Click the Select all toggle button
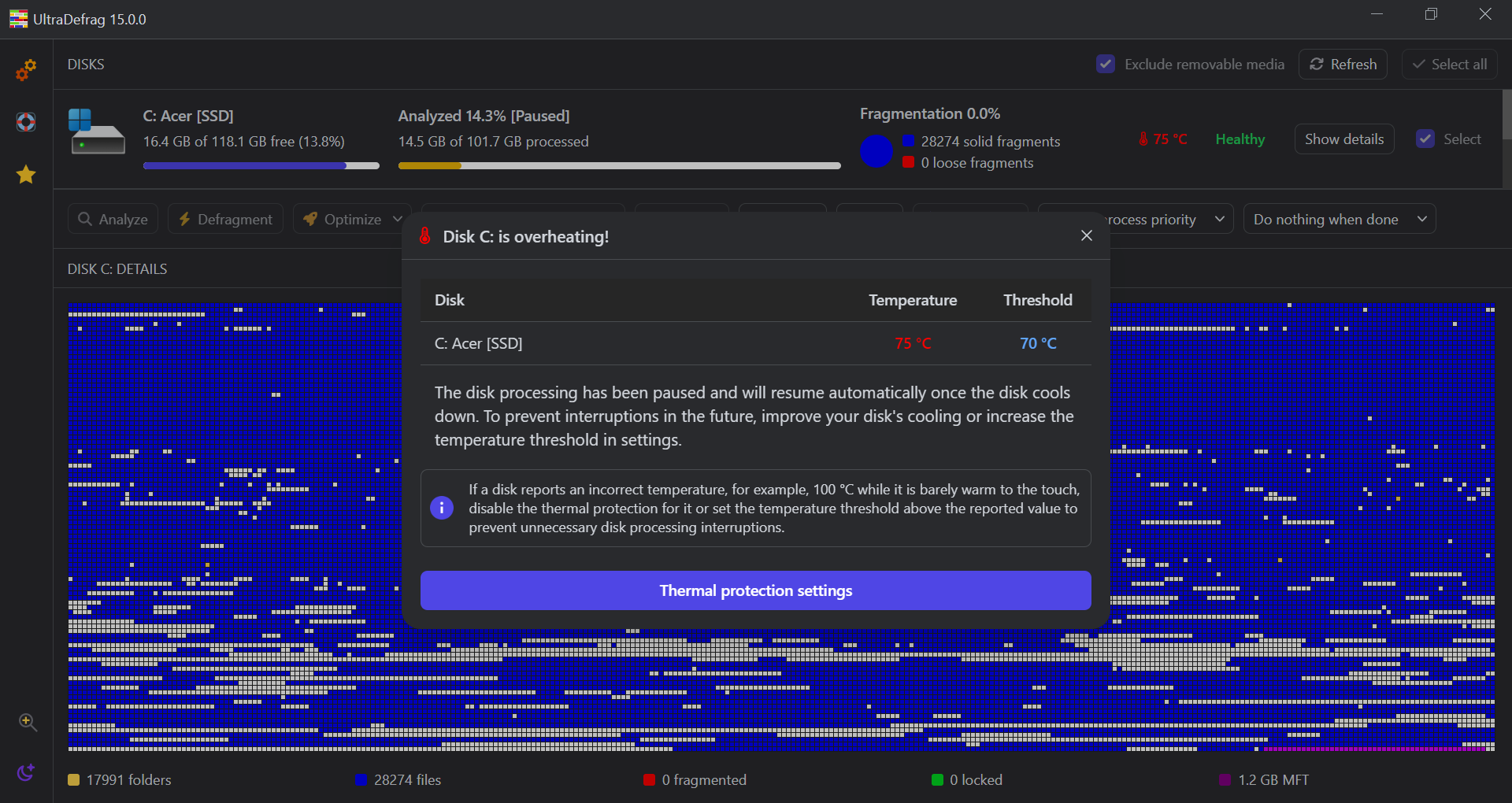Image resolution: width=1512 pixels, height=803 pixels. [1449, 65]
